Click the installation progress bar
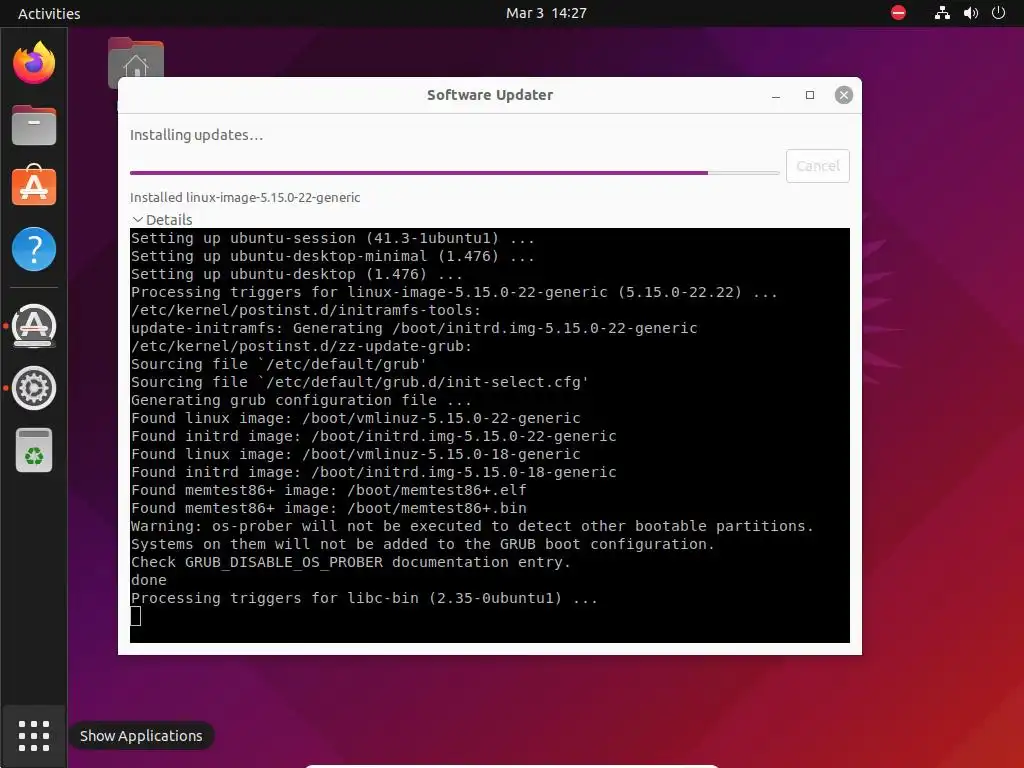 coord(455,173)
